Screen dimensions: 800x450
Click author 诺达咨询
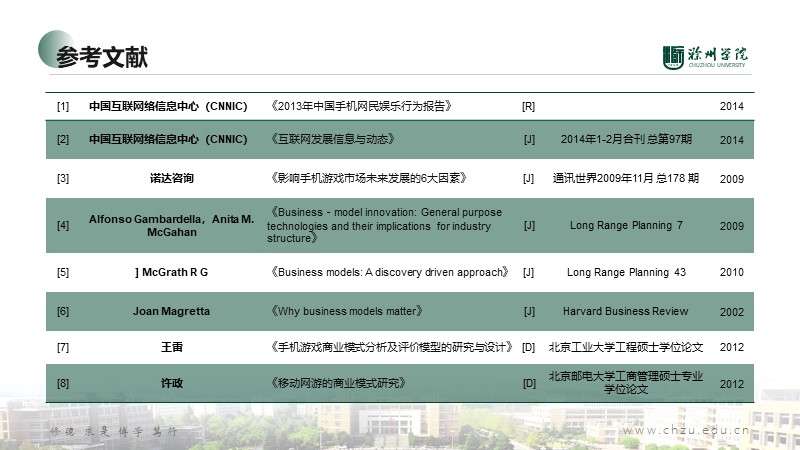pyautogui.click(x=171, y=178)
